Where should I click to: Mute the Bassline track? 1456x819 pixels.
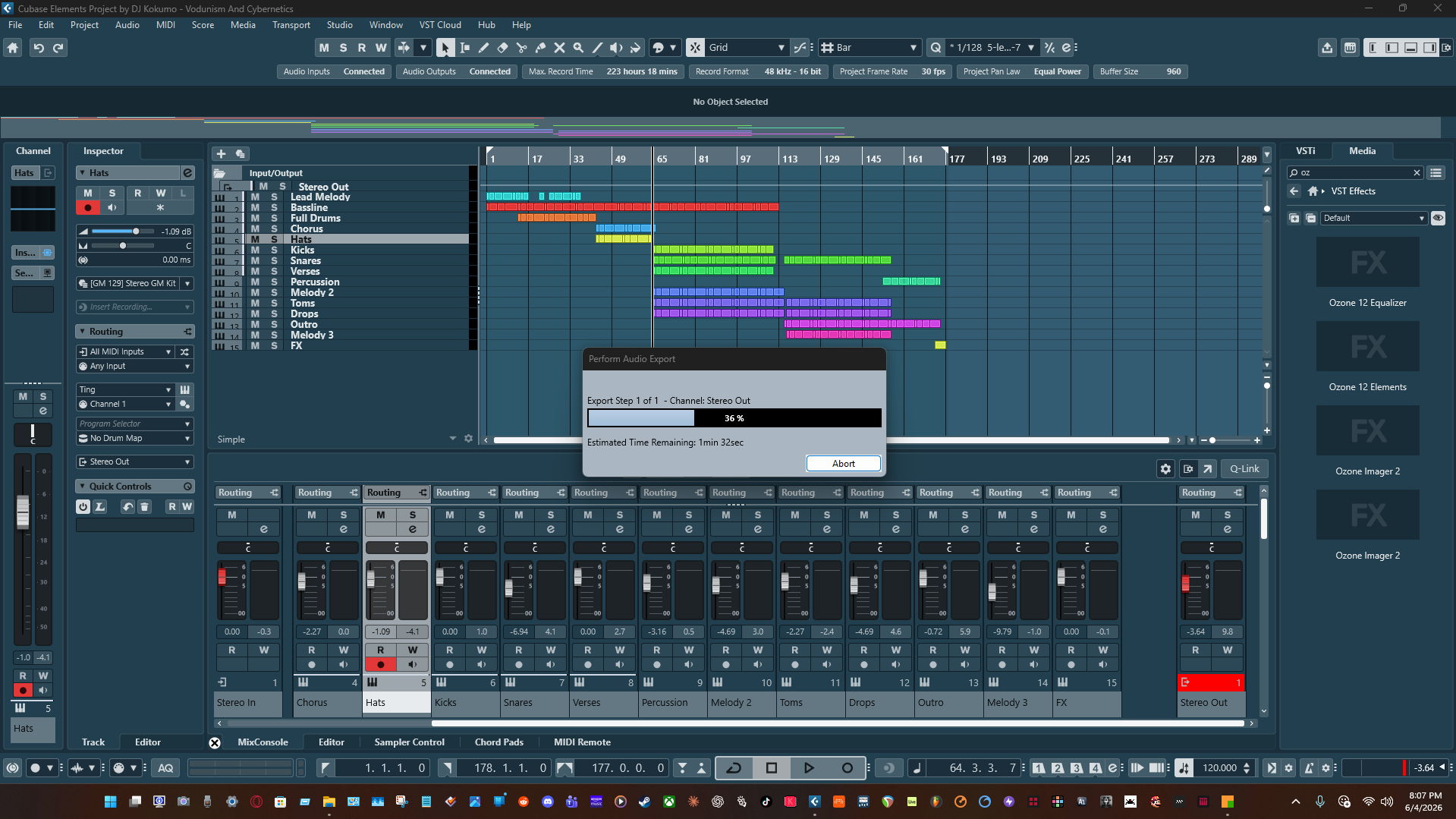click(255, 208)
